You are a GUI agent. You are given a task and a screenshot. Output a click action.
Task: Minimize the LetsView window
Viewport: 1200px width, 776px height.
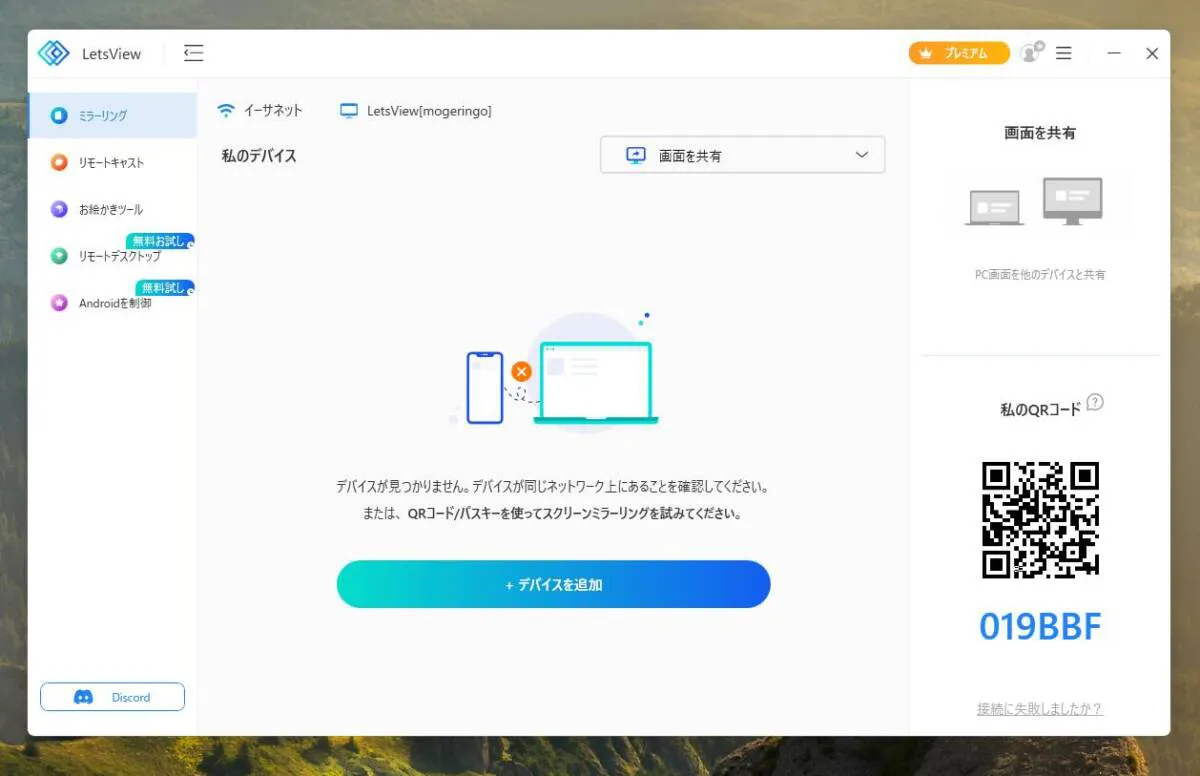1114,53
